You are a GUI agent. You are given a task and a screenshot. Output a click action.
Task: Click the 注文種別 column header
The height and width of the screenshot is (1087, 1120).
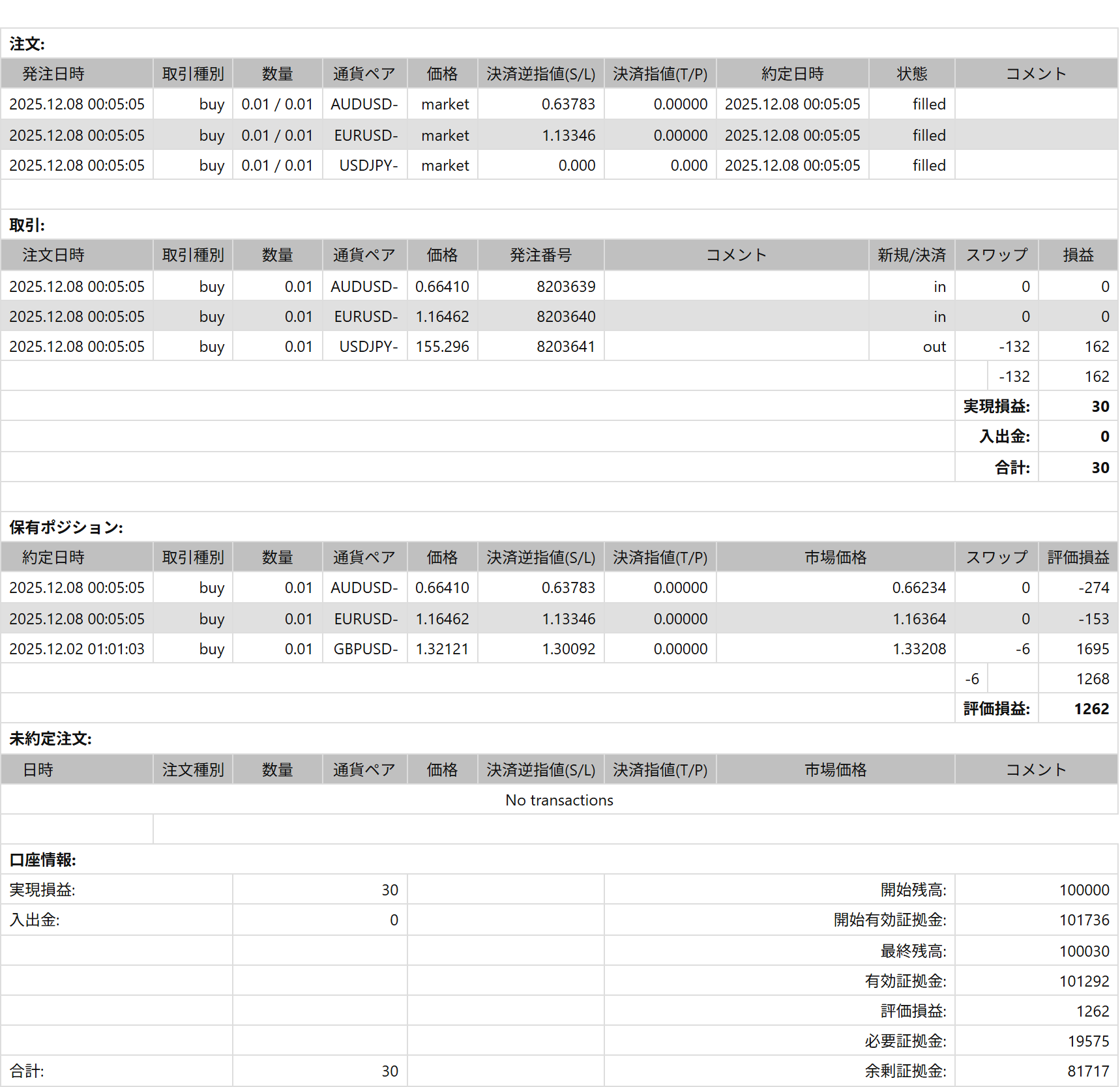192,770
